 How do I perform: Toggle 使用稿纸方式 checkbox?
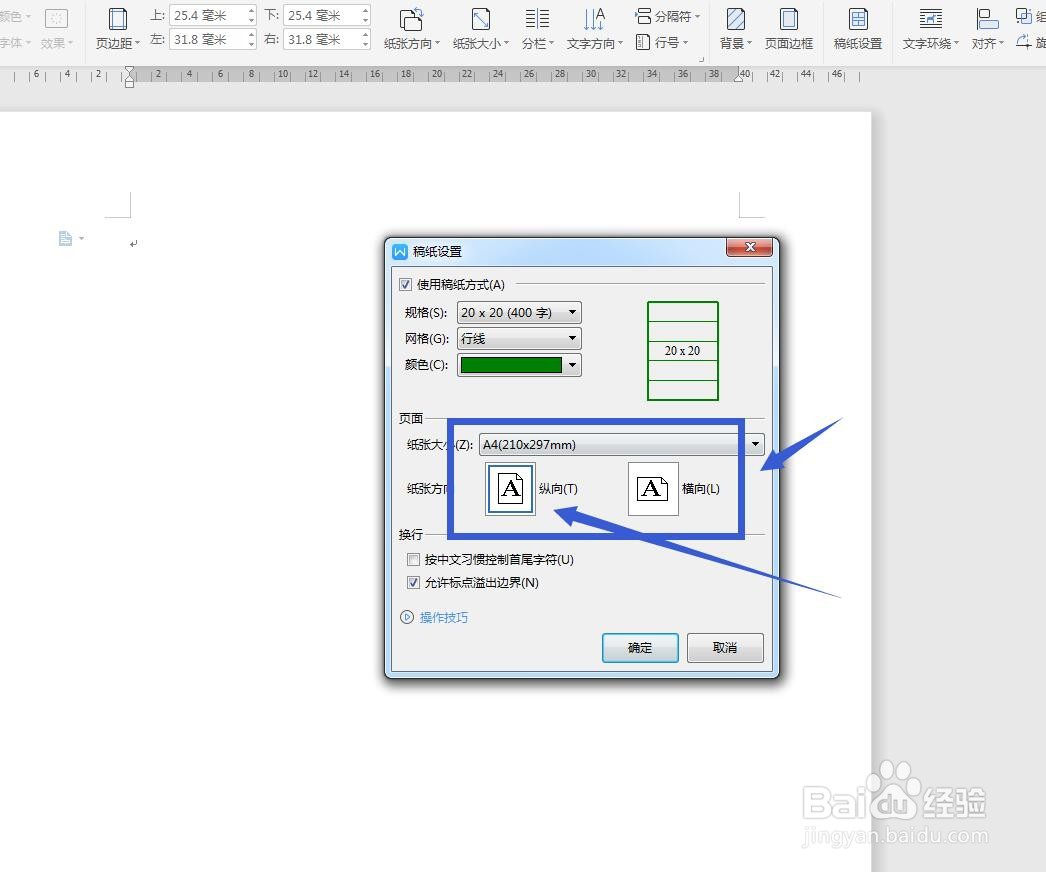(x=405, y=284)
